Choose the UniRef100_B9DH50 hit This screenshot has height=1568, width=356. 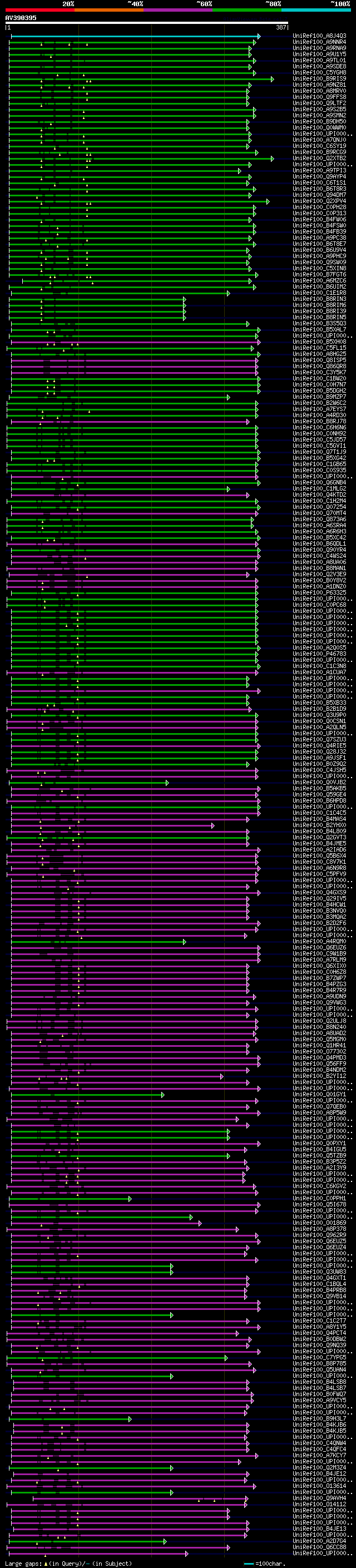click(x=319, y=122)
